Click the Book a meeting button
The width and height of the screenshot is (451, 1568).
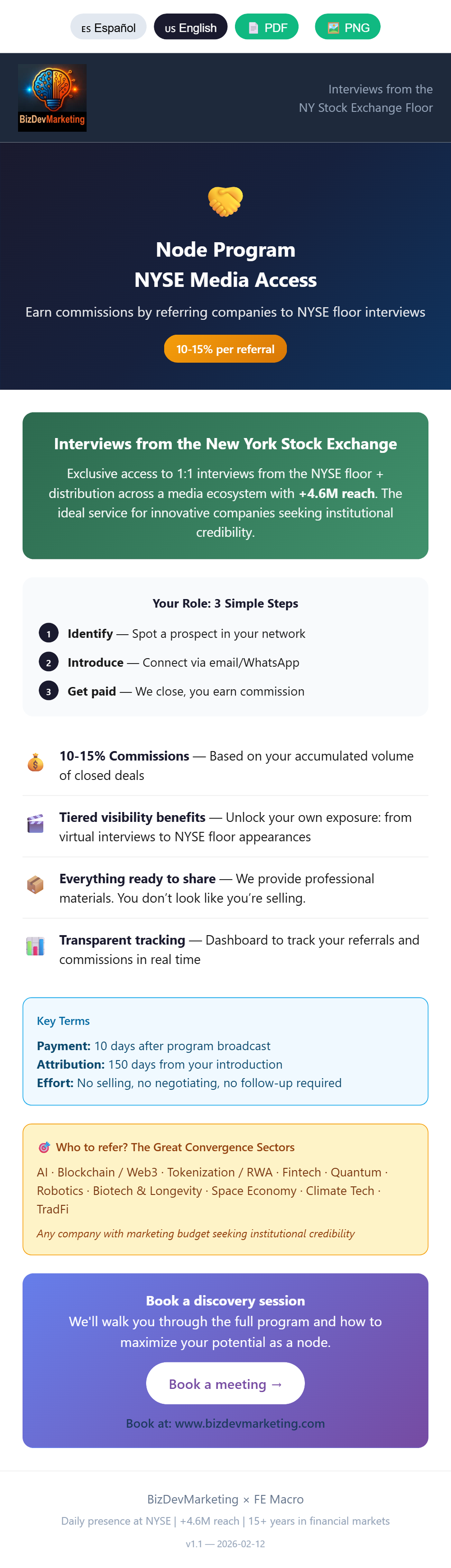225,1384
